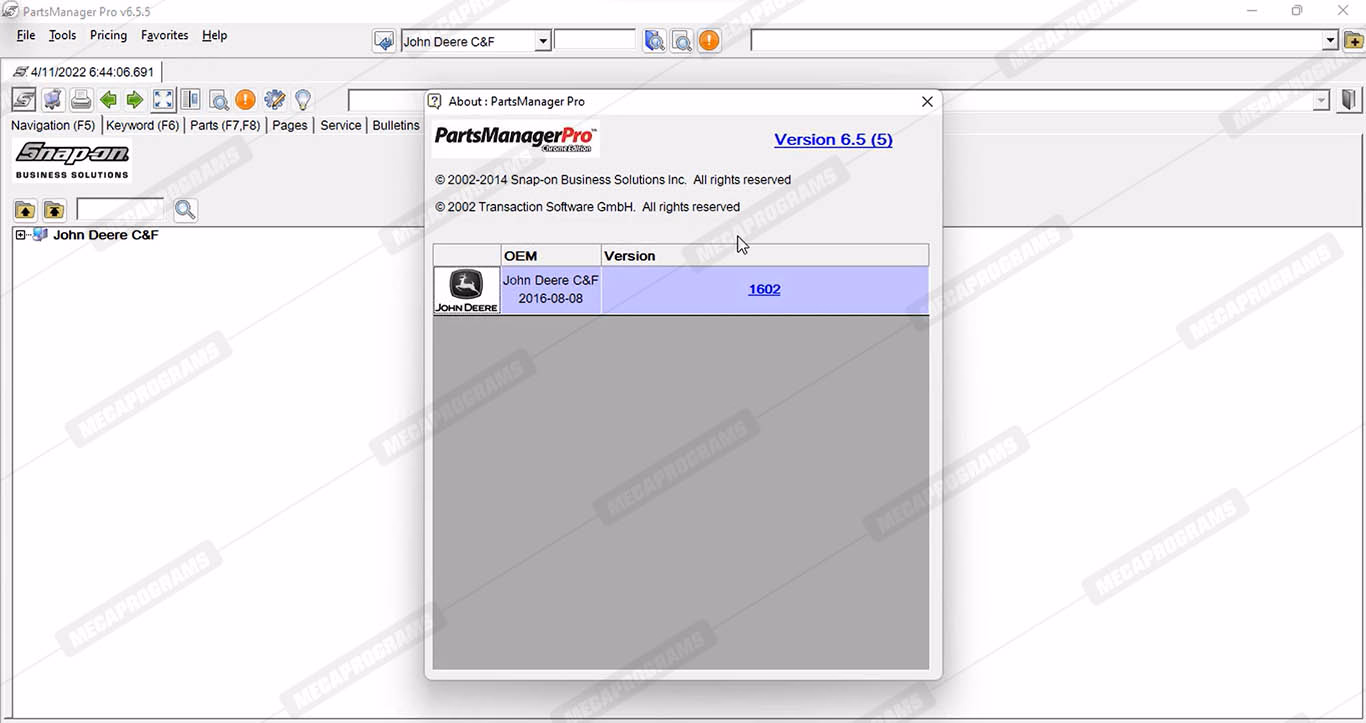This screenshot has height=723, width=1366.
Task: Select the John Deere C&F tree item
Action: [105, 235]
